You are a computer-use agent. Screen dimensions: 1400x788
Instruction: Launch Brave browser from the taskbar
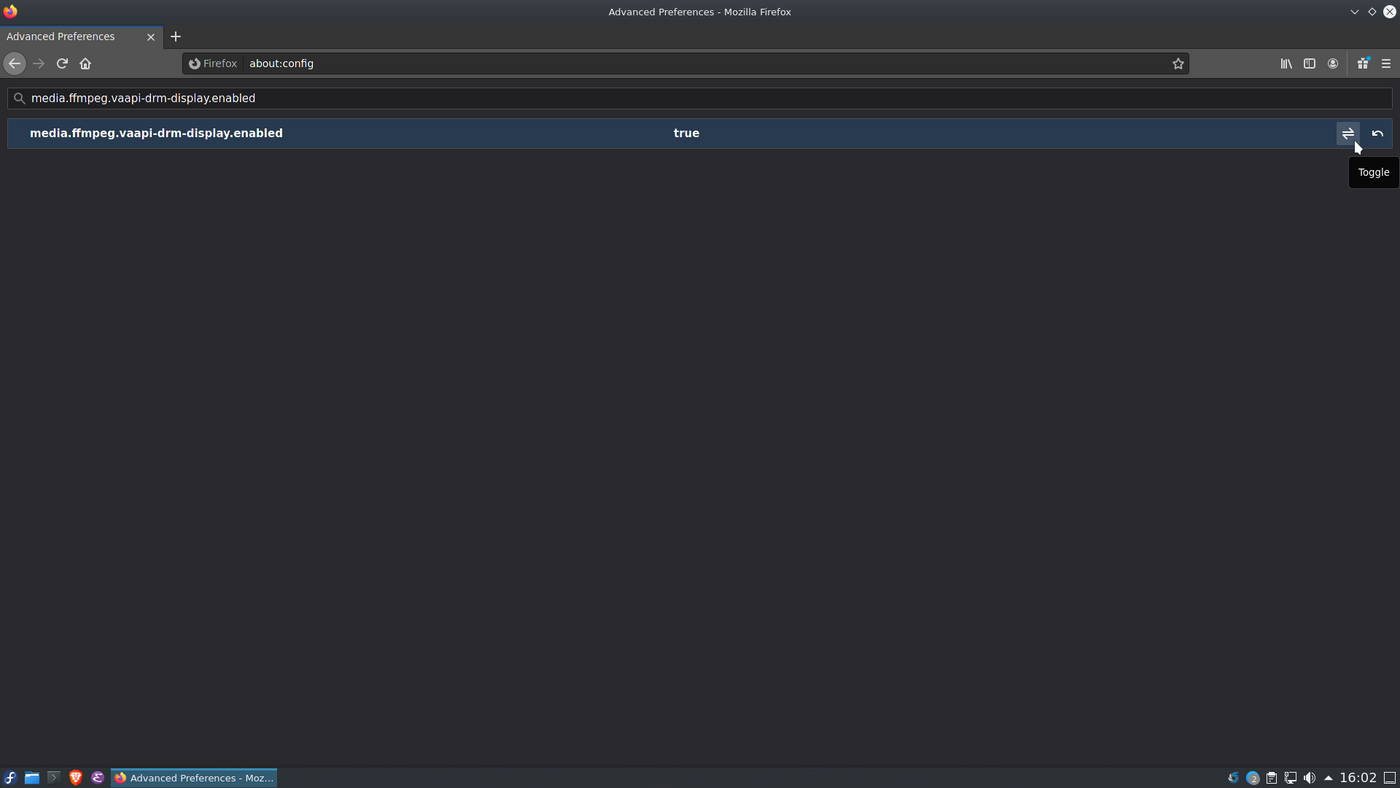(x=75, y=778)
